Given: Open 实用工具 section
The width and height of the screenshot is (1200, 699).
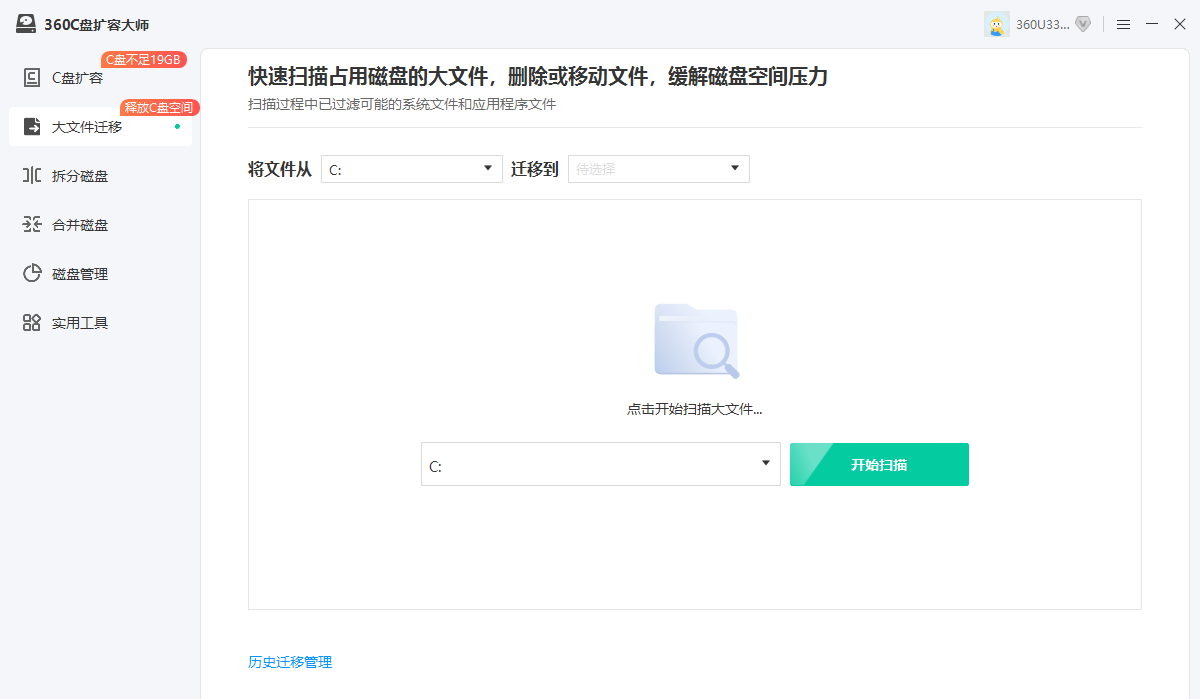Looking at the screenshot, I should (x=100, y=323).
